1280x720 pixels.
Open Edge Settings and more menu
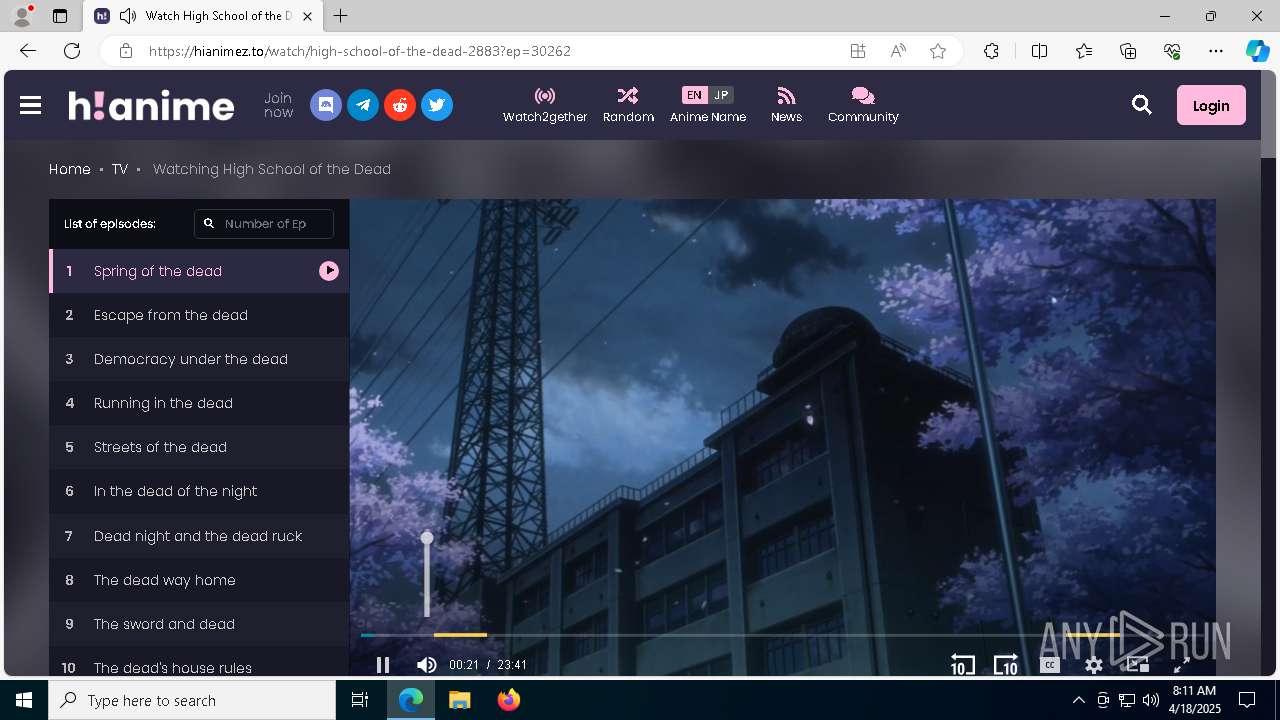coord(1216,51)
